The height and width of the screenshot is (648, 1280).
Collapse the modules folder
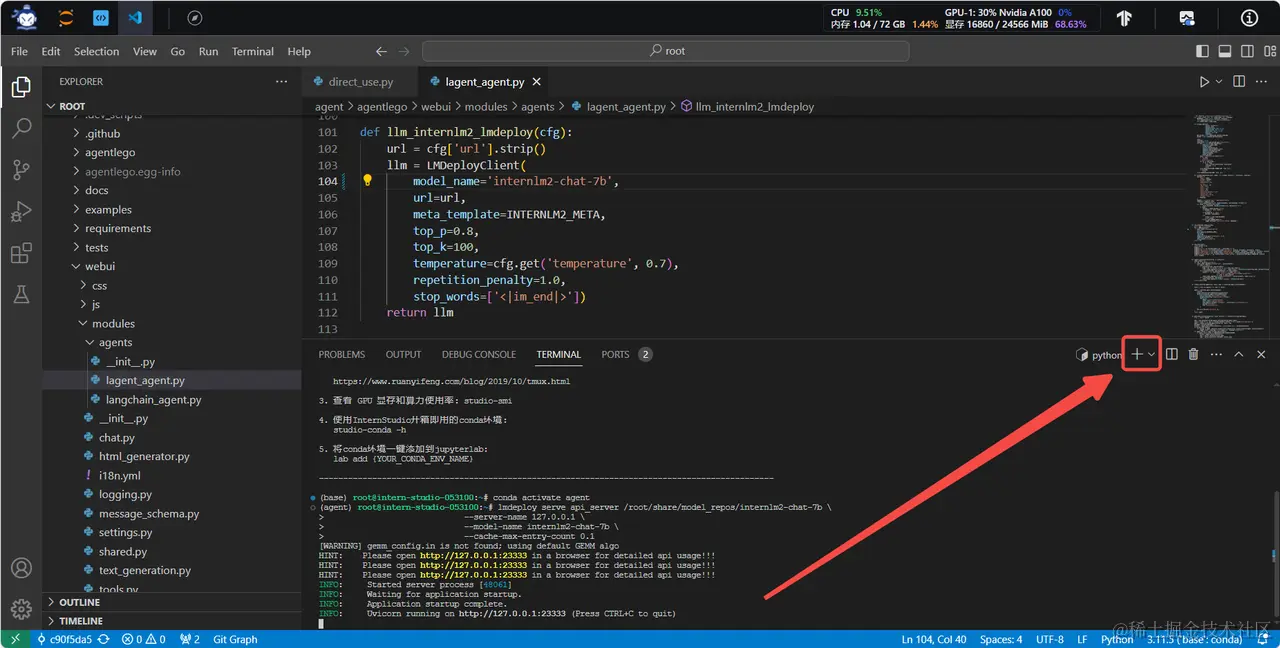click(113, 323)
